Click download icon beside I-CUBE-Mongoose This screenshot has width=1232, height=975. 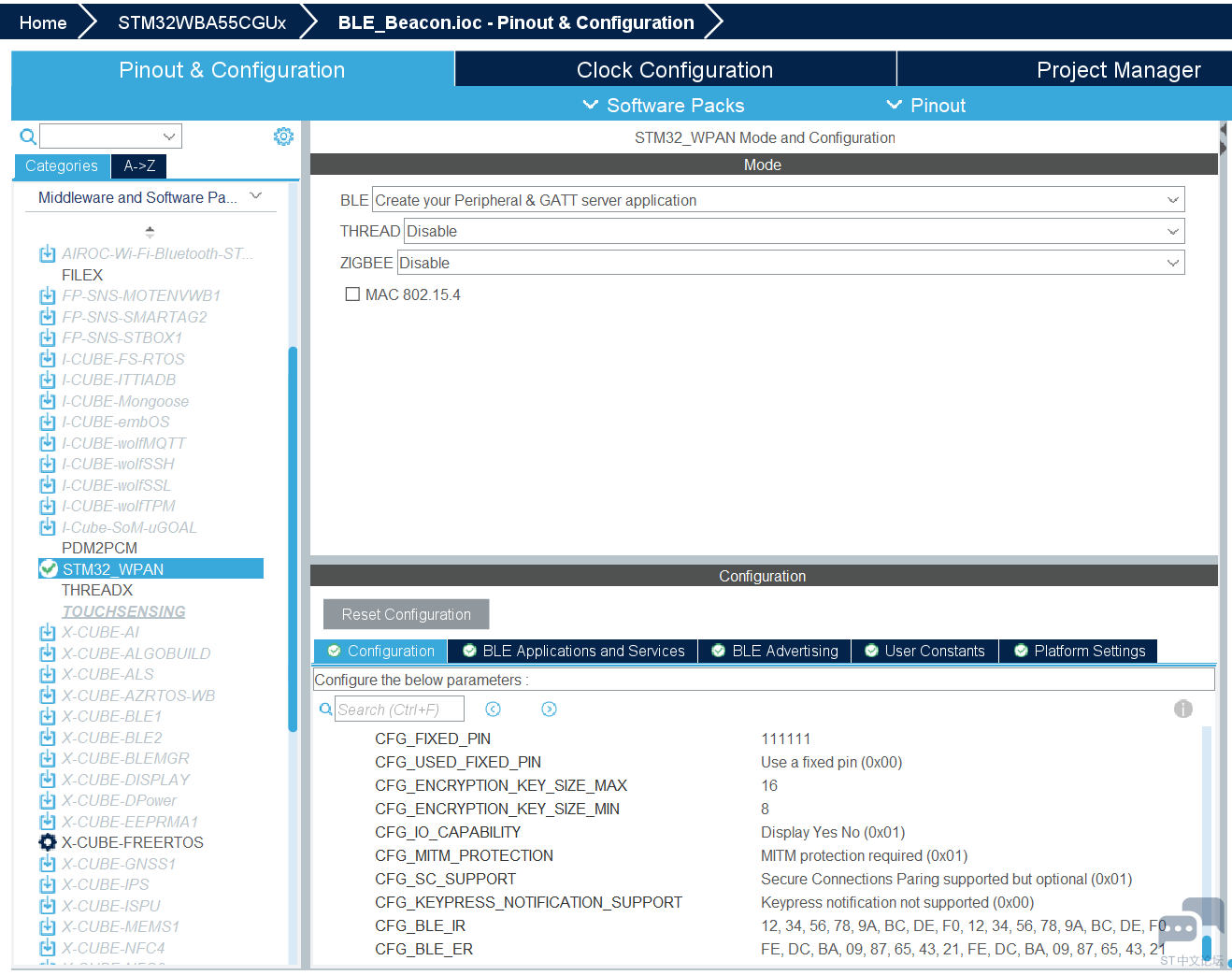(x=48, y=401)
